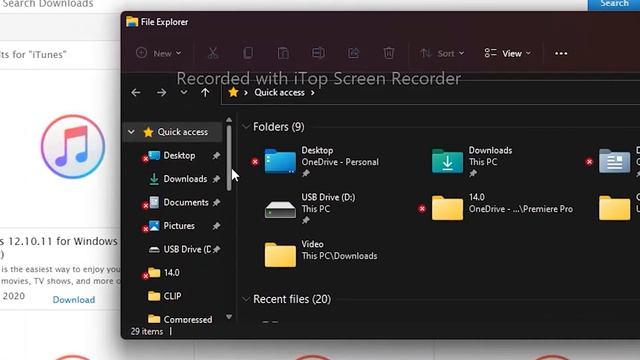Viewport: 640px width, 360px height.
Task: Select 14.0 folder in navigation pane
Action: point(171,273)
